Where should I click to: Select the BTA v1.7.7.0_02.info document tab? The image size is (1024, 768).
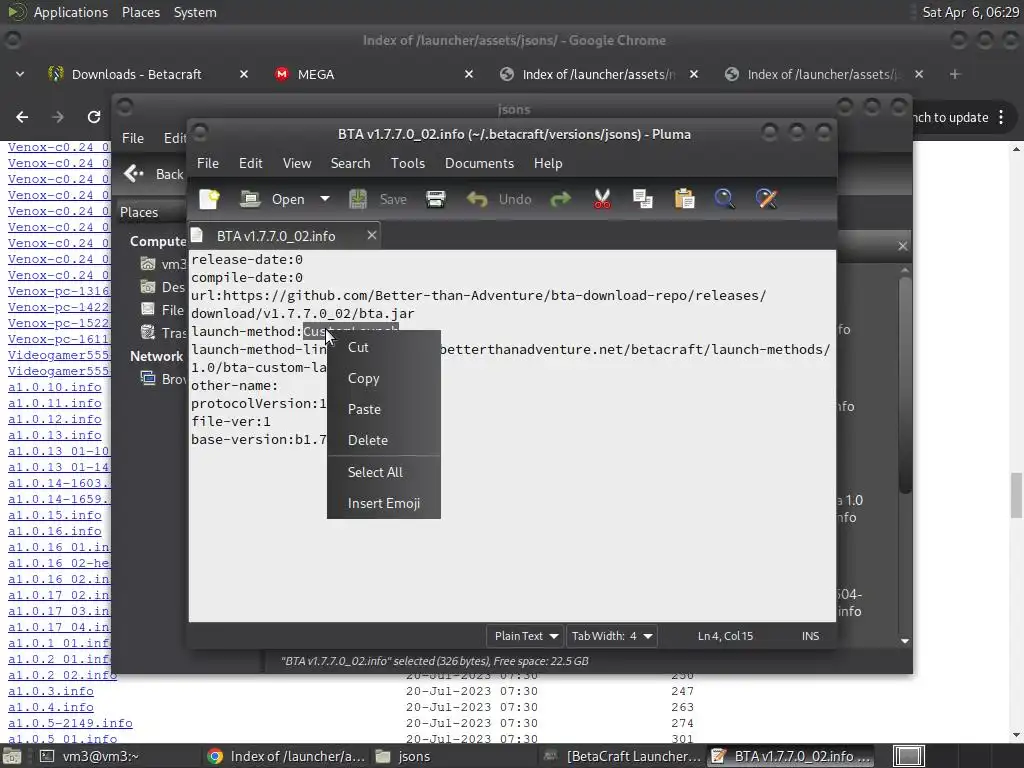pos(276,236)
